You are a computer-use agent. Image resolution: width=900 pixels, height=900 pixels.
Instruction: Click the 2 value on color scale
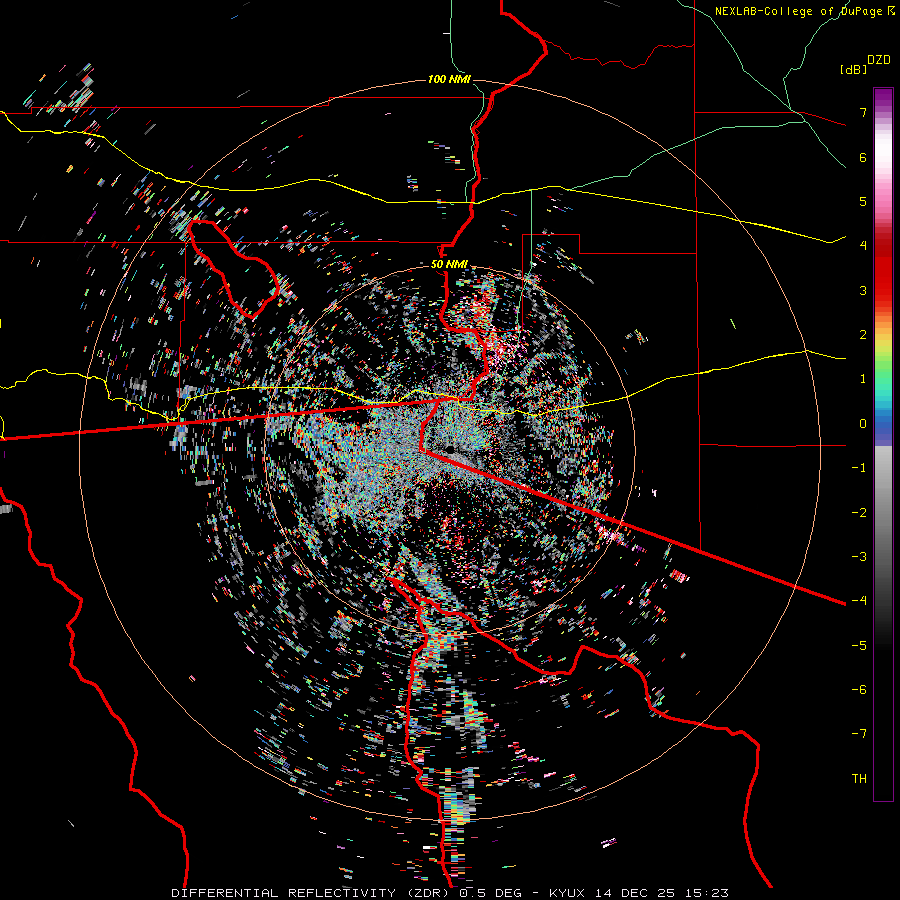tap(863, 335)
